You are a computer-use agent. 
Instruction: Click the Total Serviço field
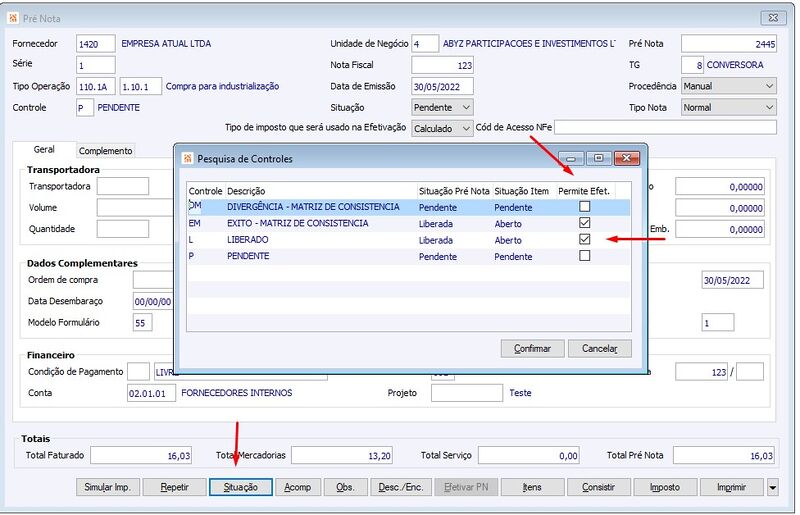[x=529, y=455]
